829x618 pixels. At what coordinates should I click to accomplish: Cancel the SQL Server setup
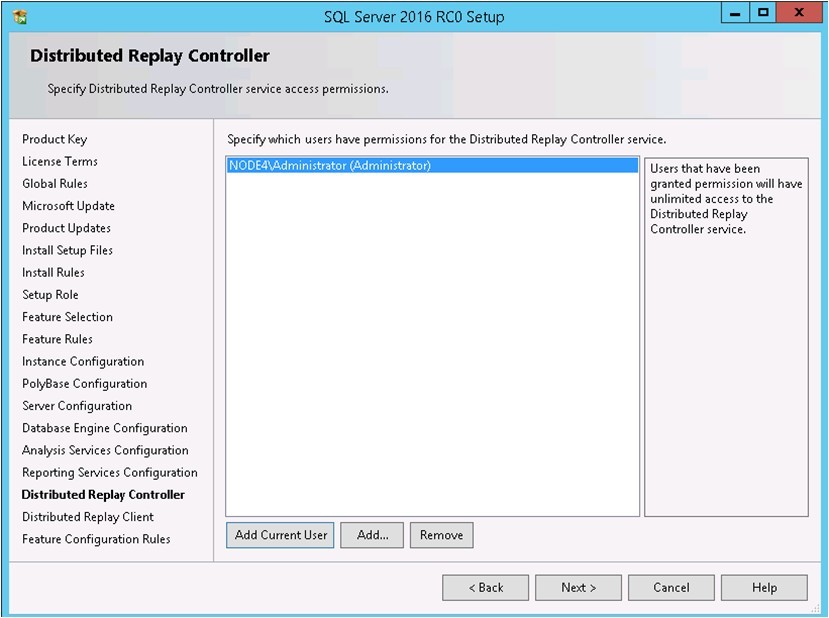(671, 587)
